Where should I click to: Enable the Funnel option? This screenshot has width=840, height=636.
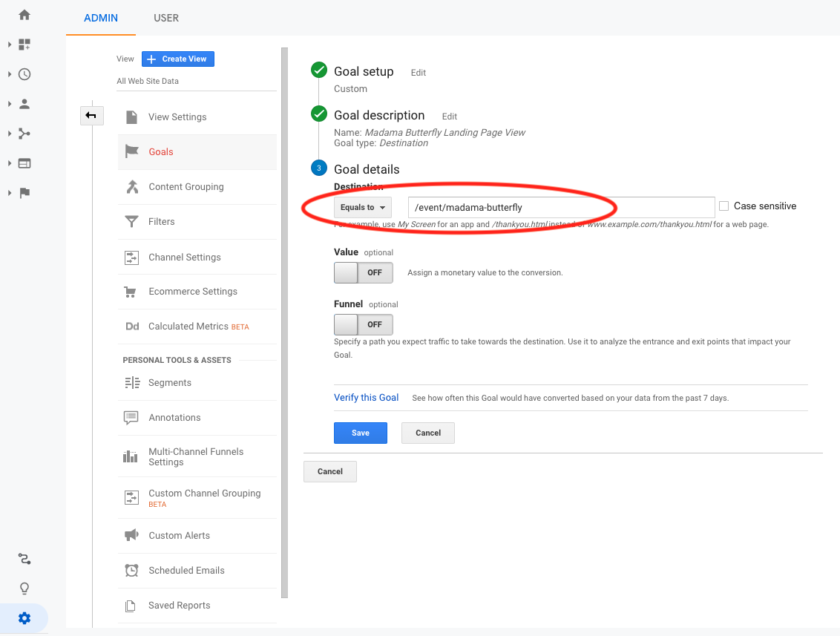[x=363, y=324]
